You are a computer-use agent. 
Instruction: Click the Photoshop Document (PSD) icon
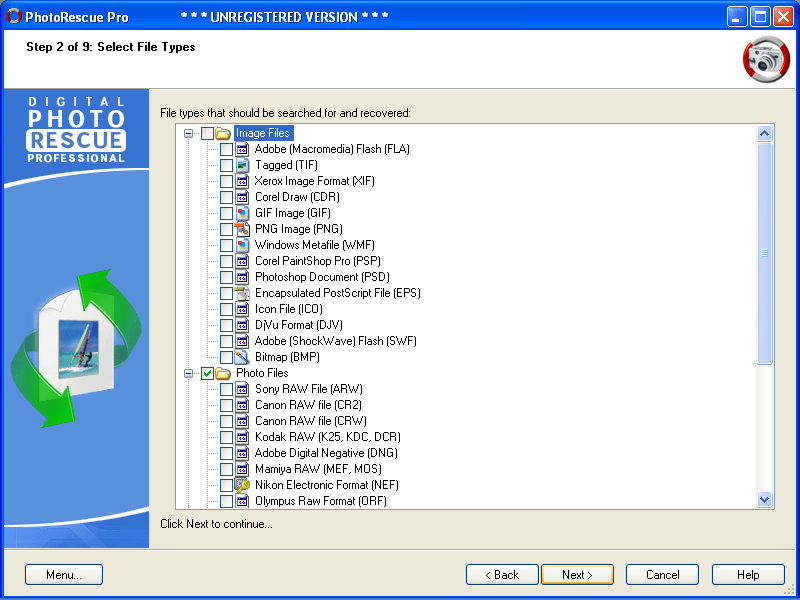(242, 277)
